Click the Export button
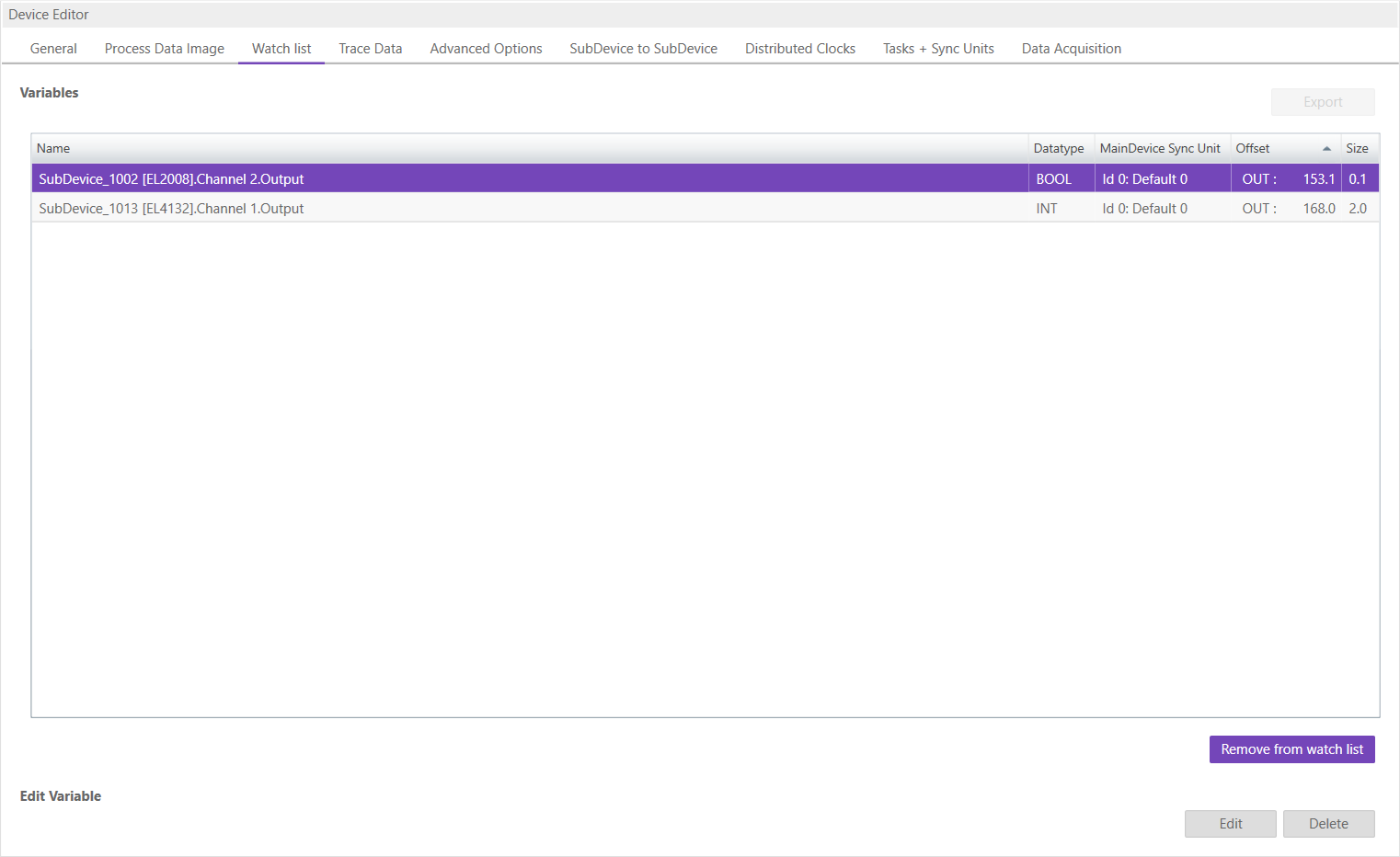This screenshot has width=1400, height=857. (1323, 101)
